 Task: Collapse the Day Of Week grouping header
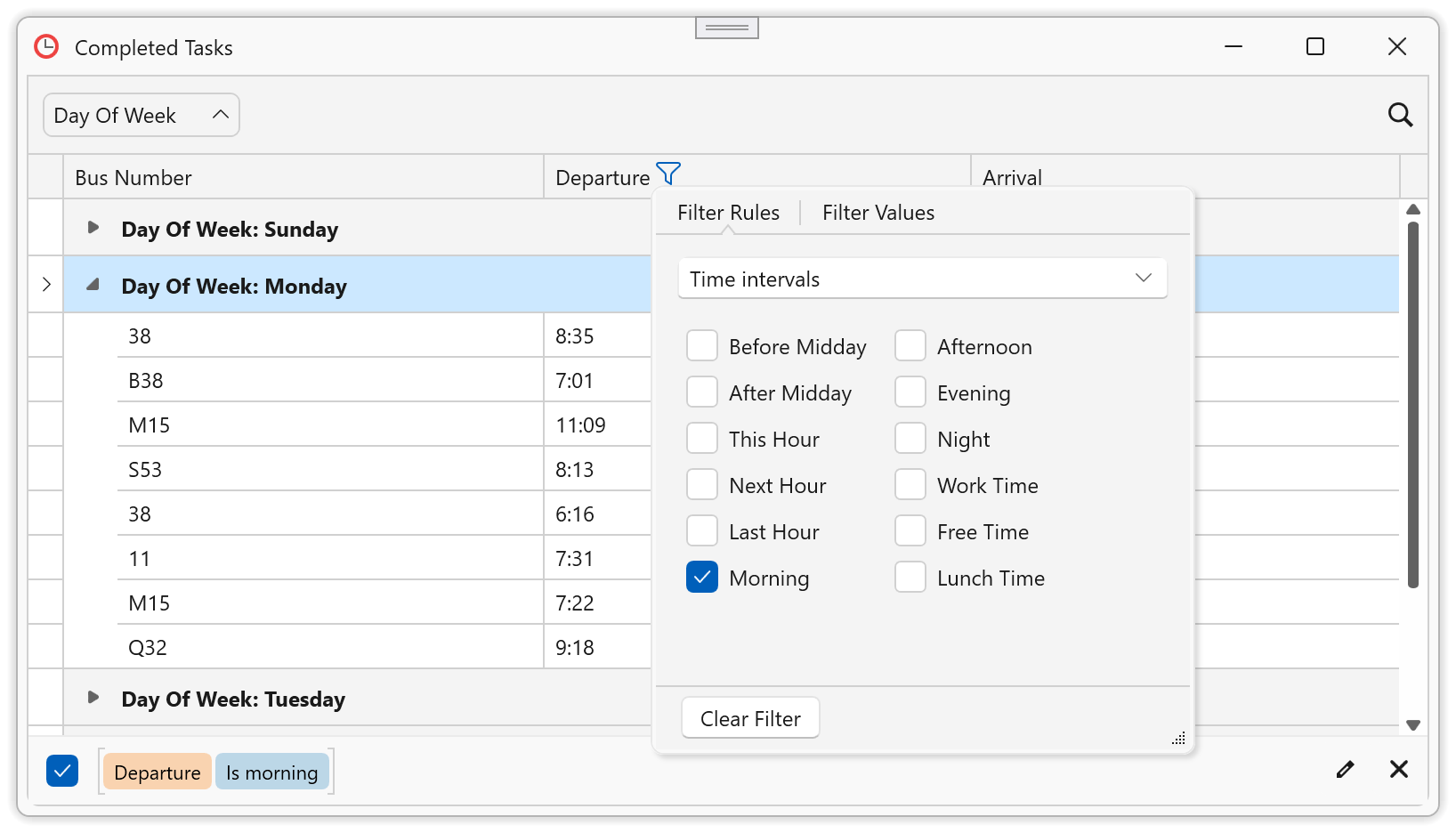(x=221, y=114)
